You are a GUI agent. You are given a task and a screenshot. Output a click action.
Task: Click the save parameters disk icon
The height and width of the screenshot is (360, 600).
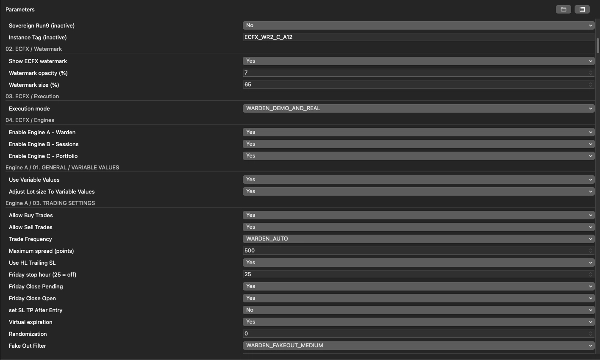[x=582, y=9]
